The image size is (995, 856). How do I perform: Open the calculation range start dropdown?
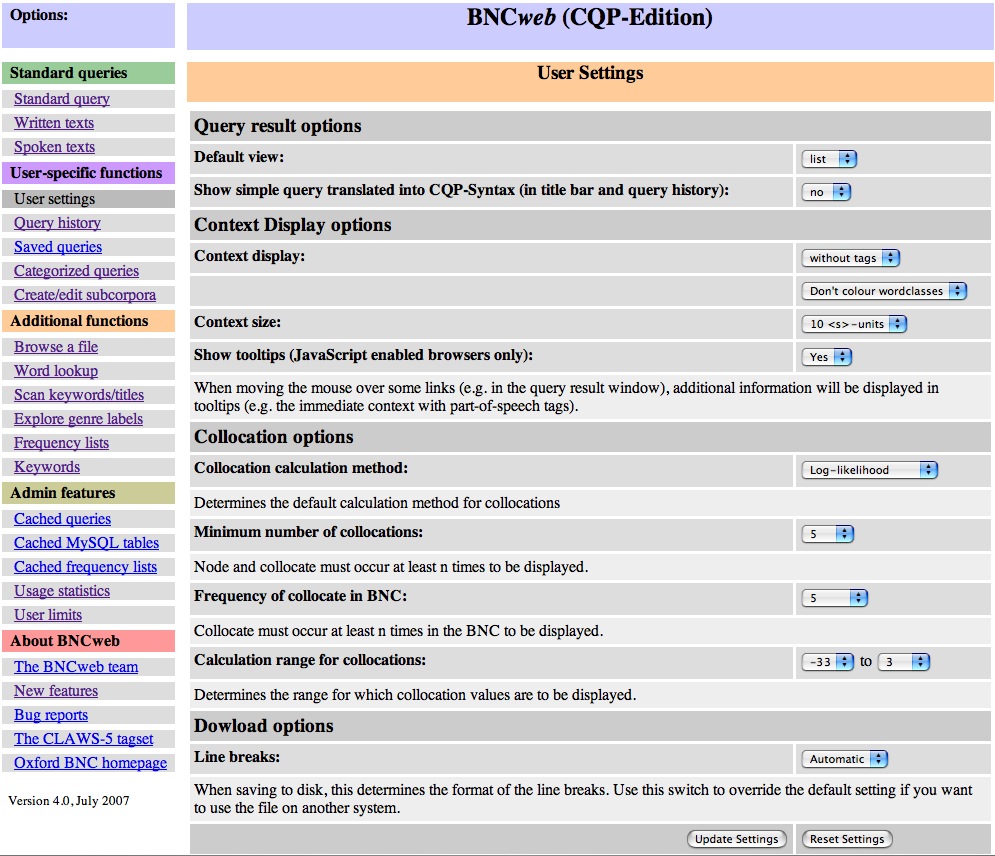click(x=828, y=662)
